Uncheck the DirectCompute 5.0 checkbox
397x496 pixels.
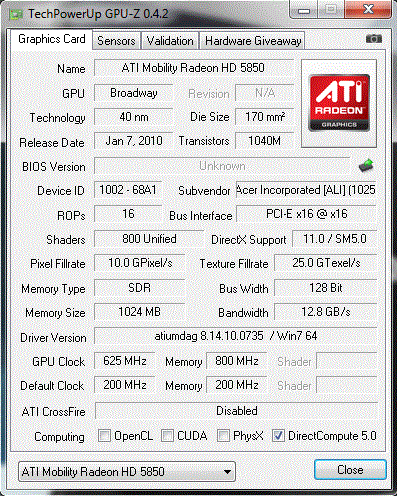[278, 435]
